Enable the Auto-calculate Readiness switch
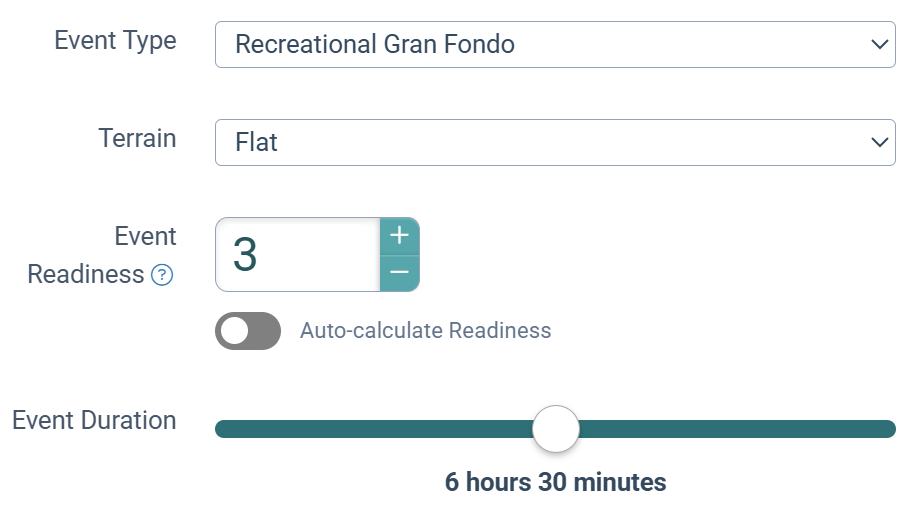The width and height of the screenshot is (909, 511). (248, 331)
